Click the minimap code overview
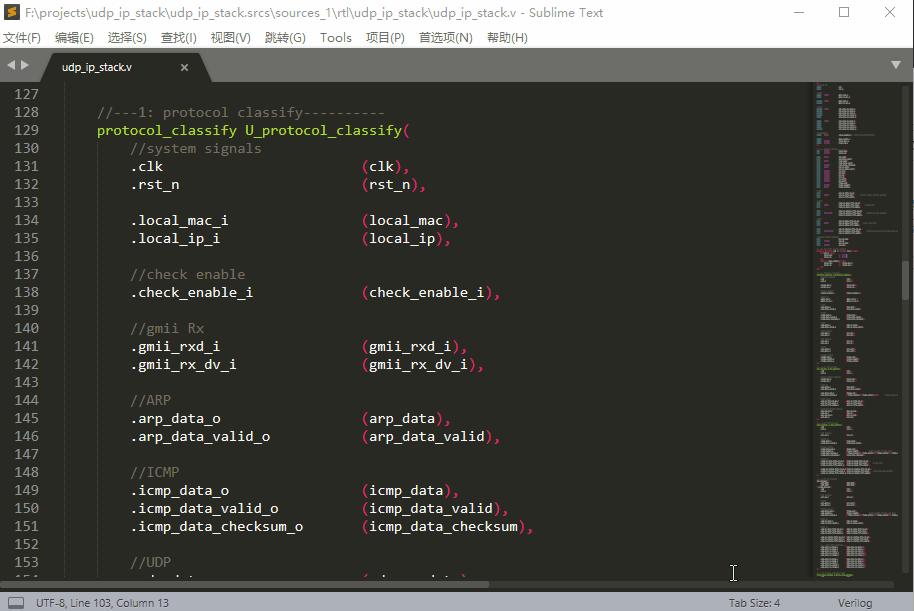 [x=857, y=329]
